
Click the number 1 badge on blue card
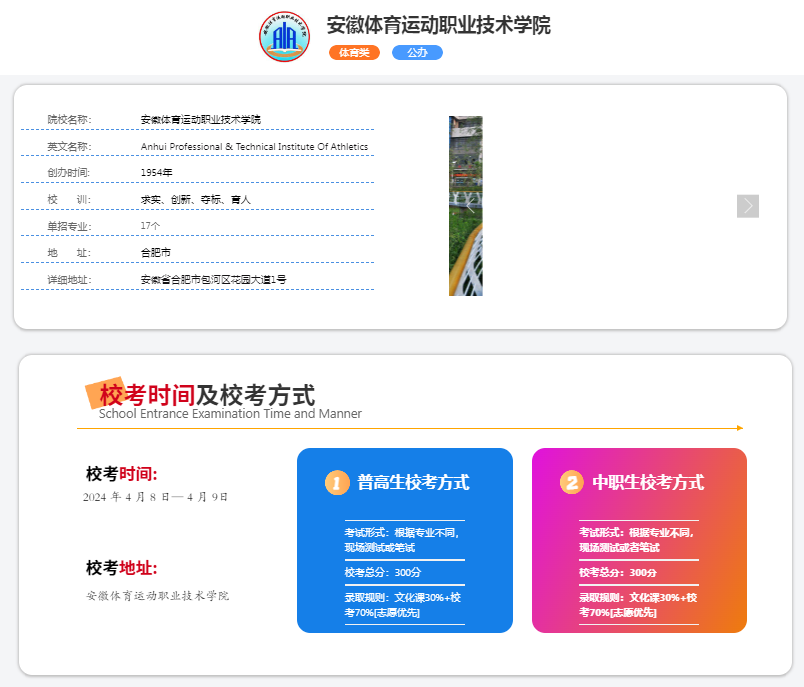337,482
